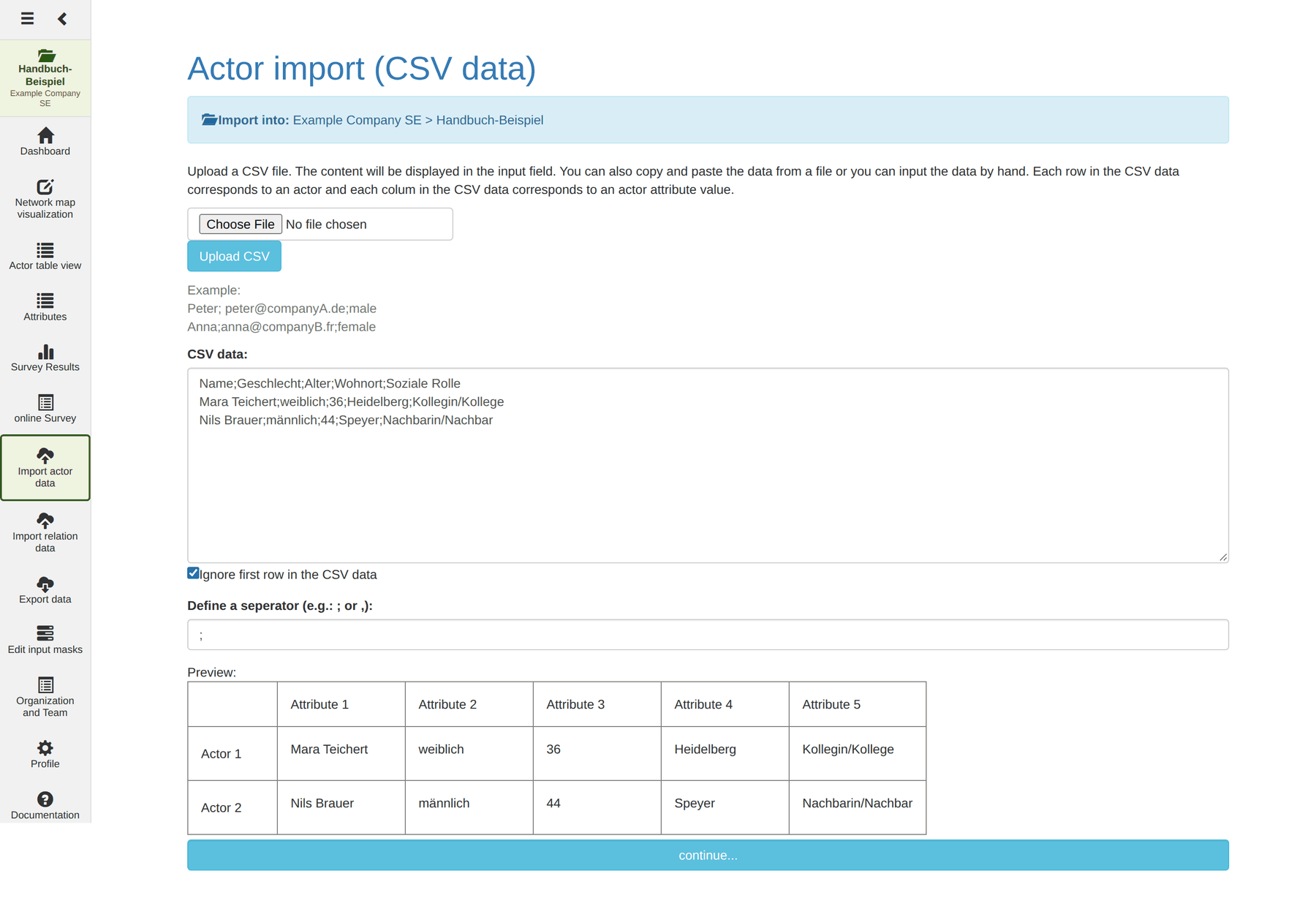Viewport: 1316px width, 898px height.
Task: Open the Handbuch-Beispiel project folder icon
Action: pos(45,56)
